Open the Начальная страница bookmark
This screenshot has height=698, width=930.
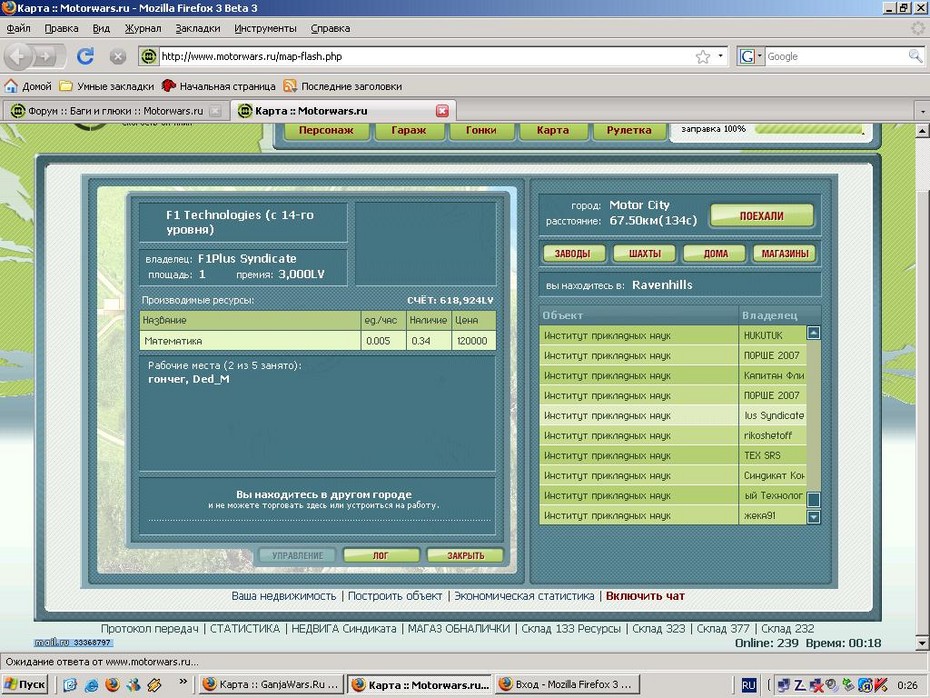(218, 86)
